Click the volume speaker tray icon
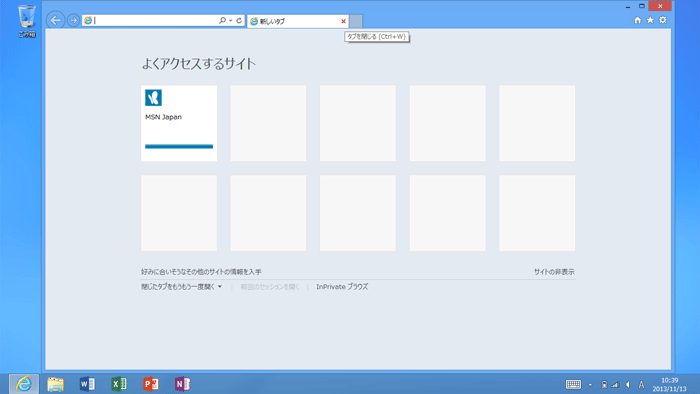The image size is (700, 394). (628, 384)
